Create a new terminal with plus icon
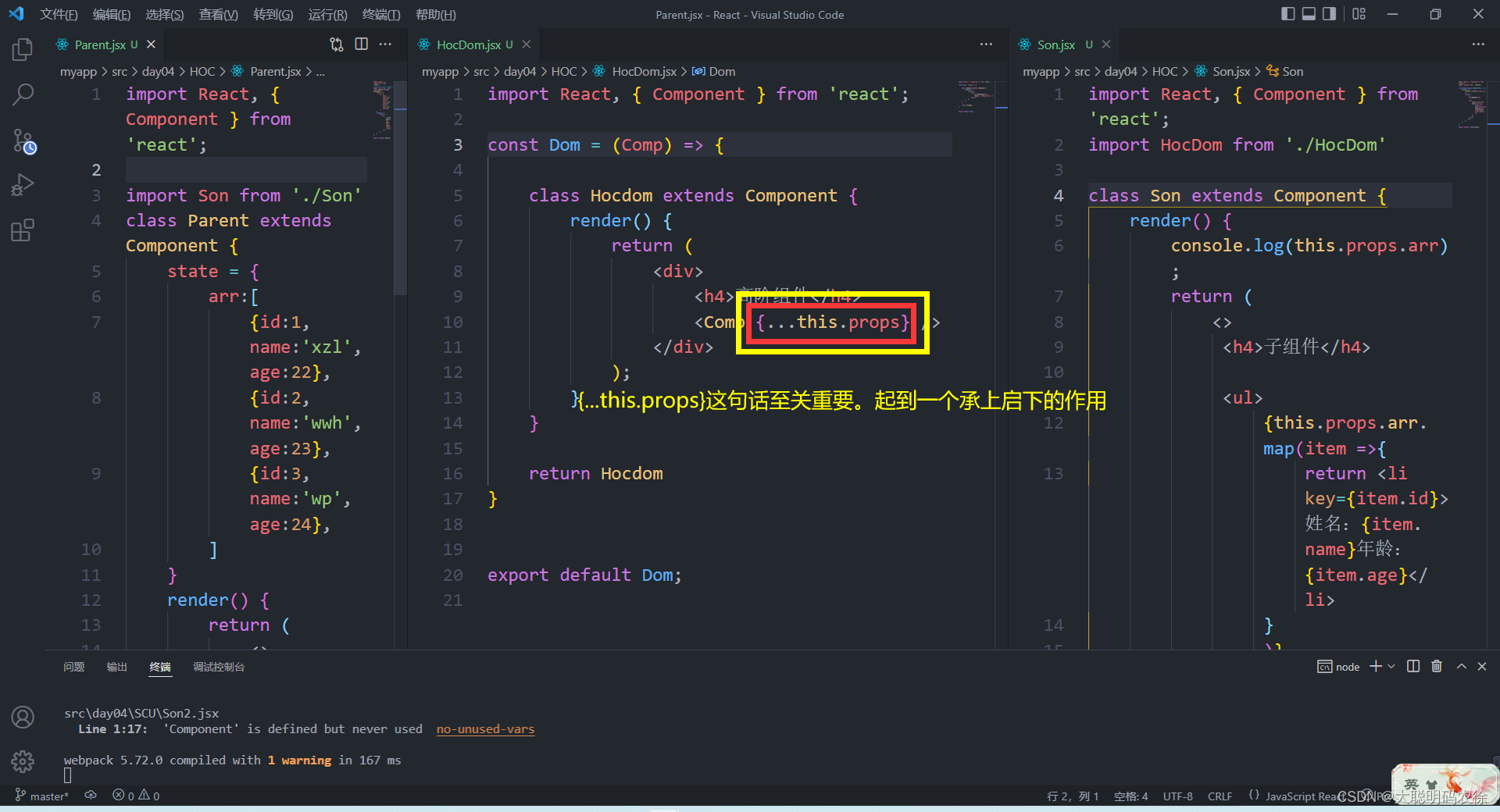 (1375, 666)
